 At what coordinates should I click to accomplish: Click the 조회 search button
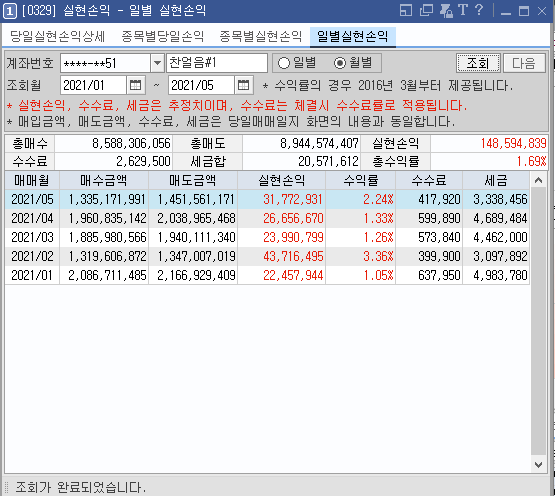(478, 63)
